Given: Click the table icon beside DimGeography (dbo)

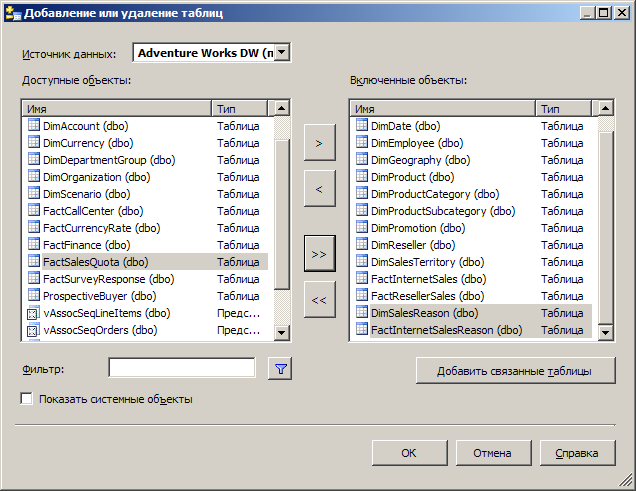Looking at the screenshot, I should point(361,159).
